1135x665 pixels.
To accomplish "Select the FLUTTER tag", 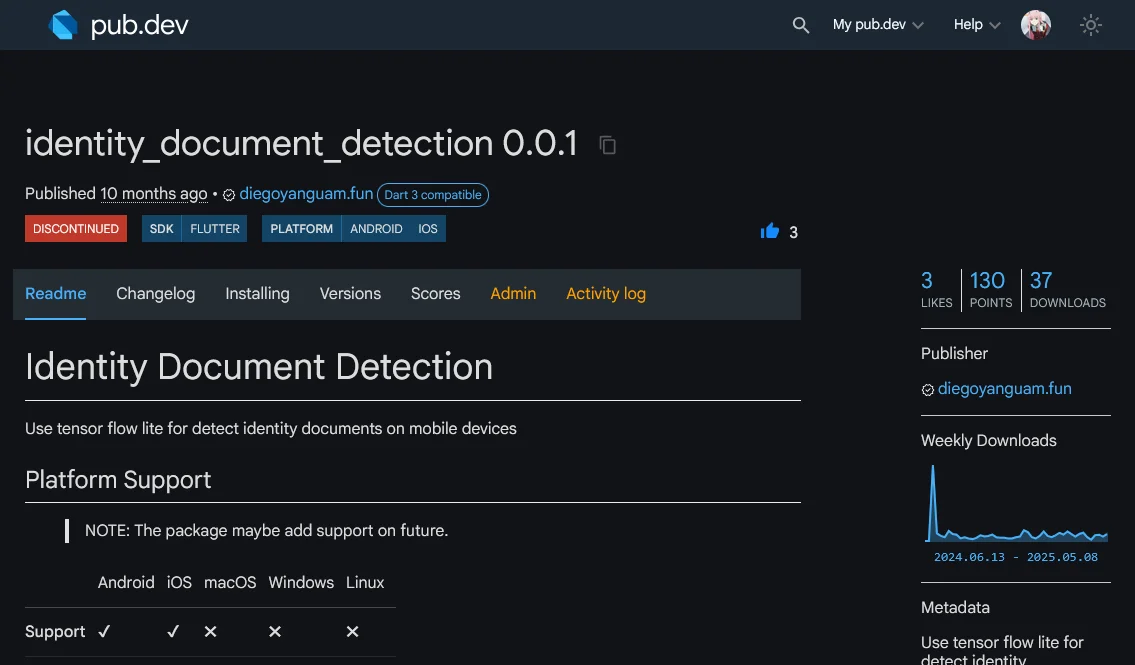I will click(215, 229).
